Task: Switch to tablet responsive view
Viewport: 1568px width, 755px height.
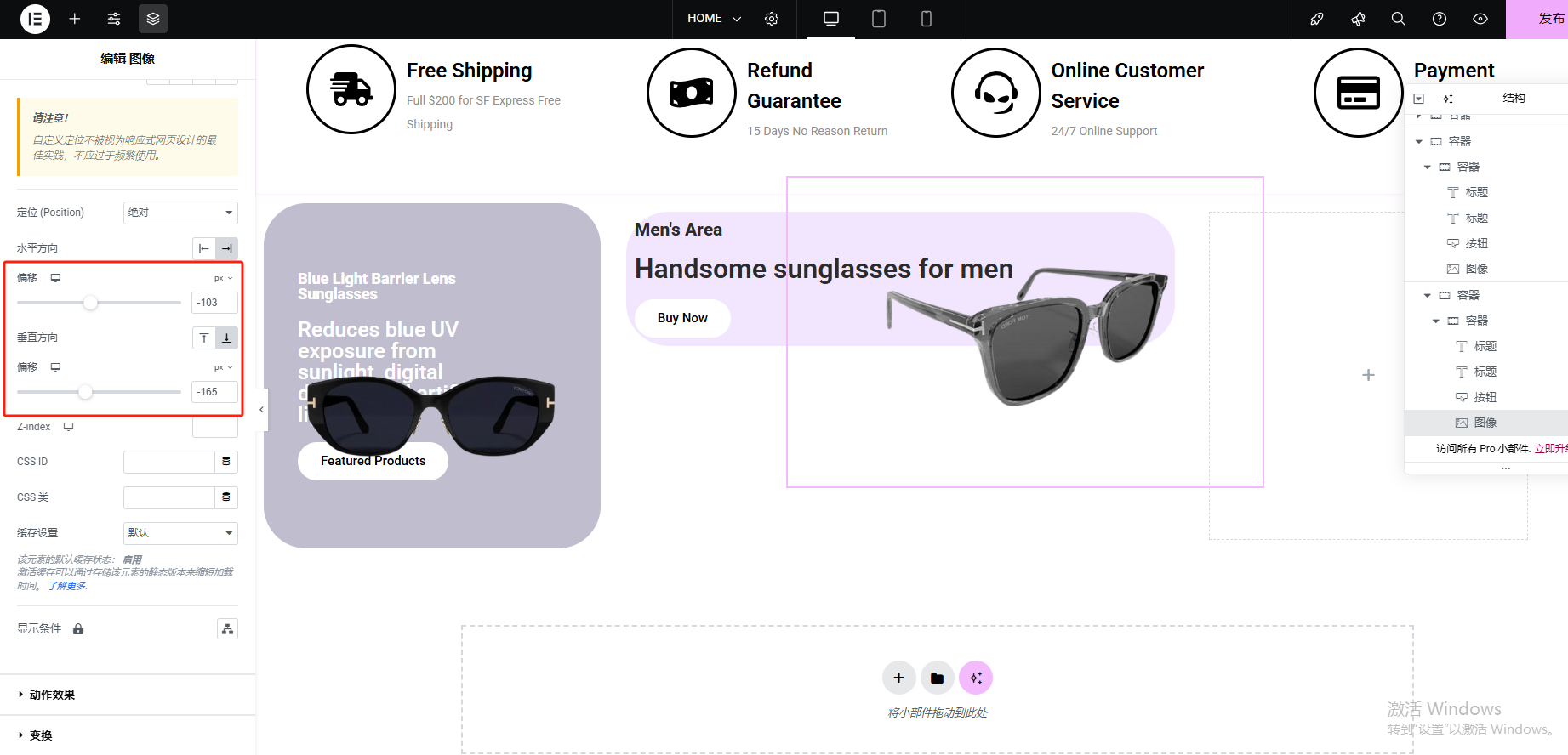Action: [879, 19]
